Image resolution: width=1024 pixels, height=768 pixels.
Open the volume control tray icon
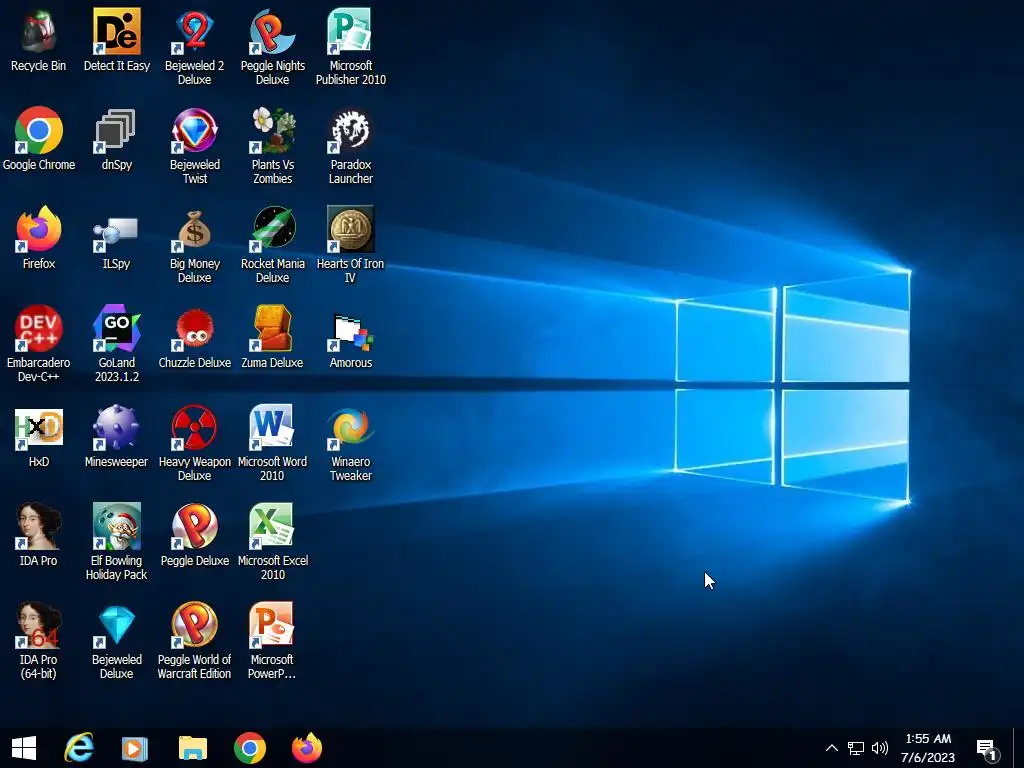click(x=880, y=748)
